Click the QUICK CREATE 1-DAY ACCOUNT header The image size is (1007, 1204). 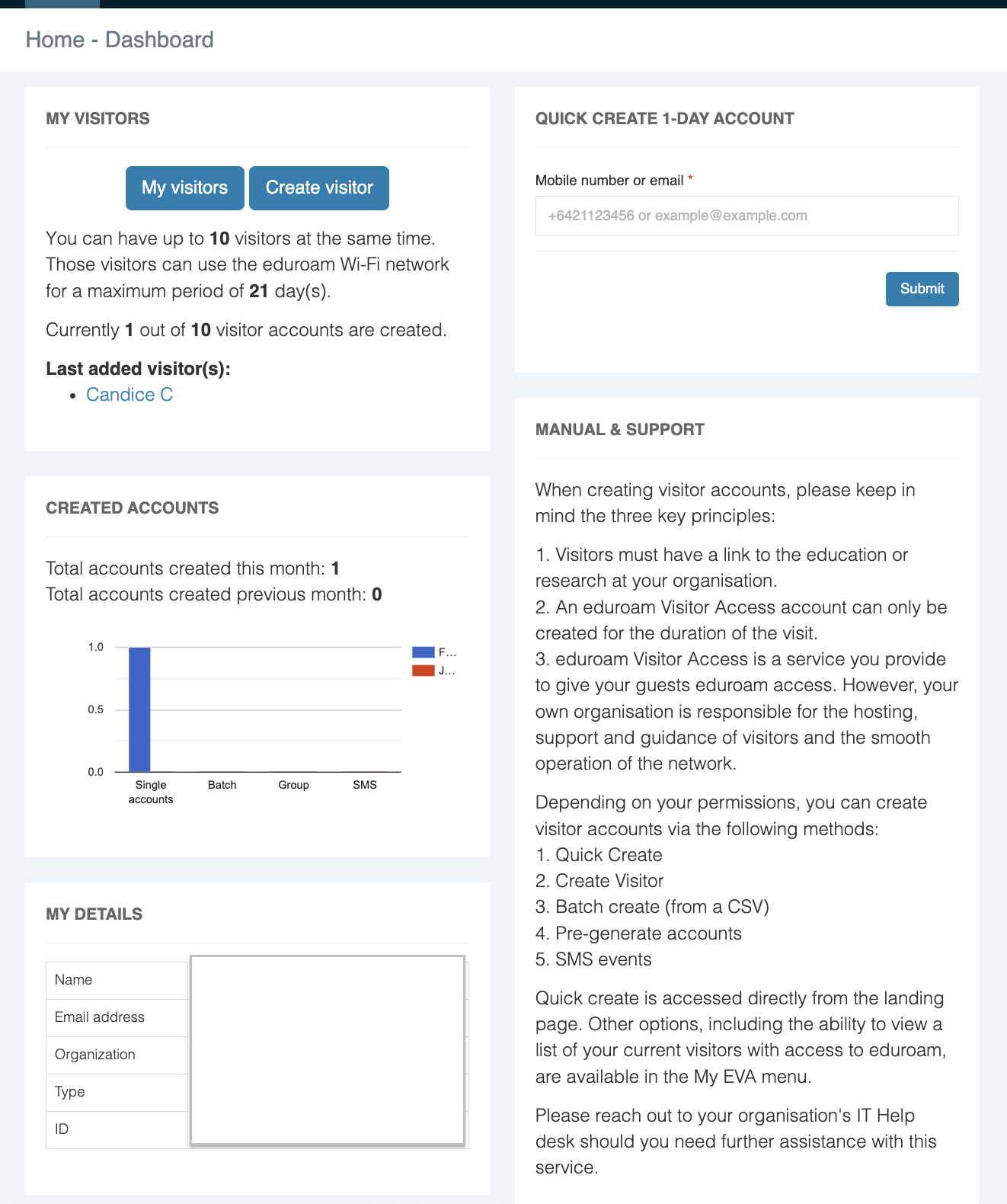point(665,118)
